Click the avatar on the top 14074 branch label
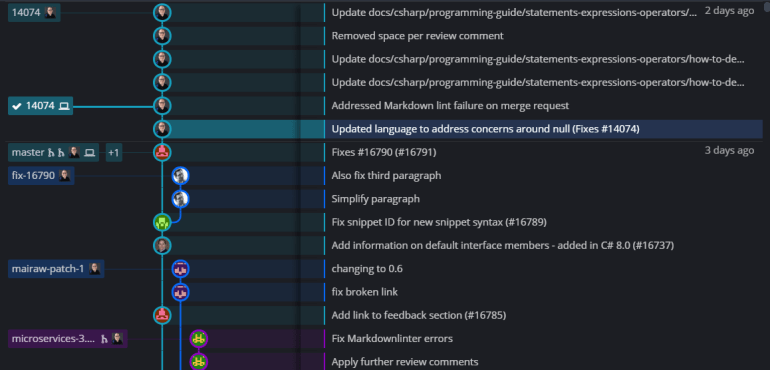The width and height of the screenshot is (770, 370). pos(51,13)
